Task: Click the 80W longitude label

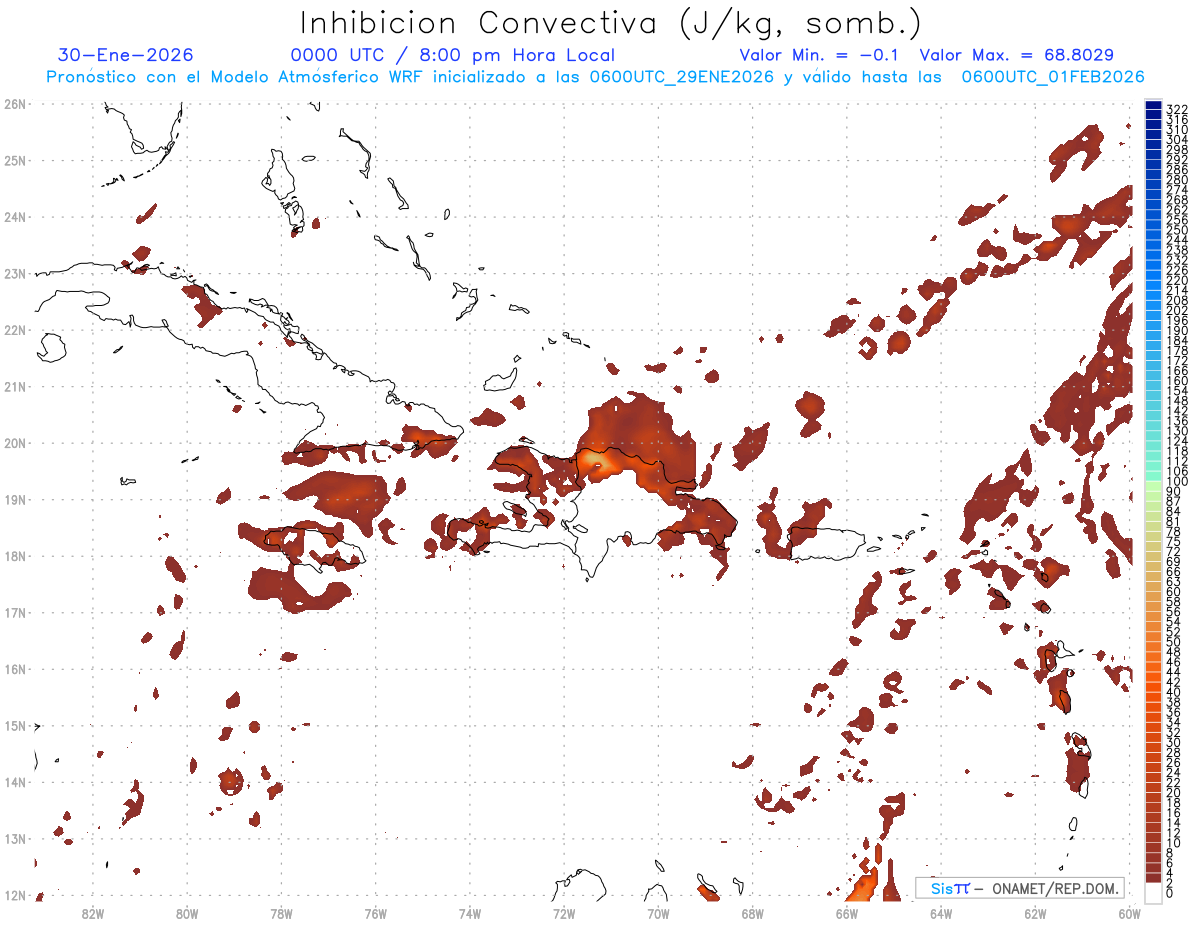Action: [187, 913]
